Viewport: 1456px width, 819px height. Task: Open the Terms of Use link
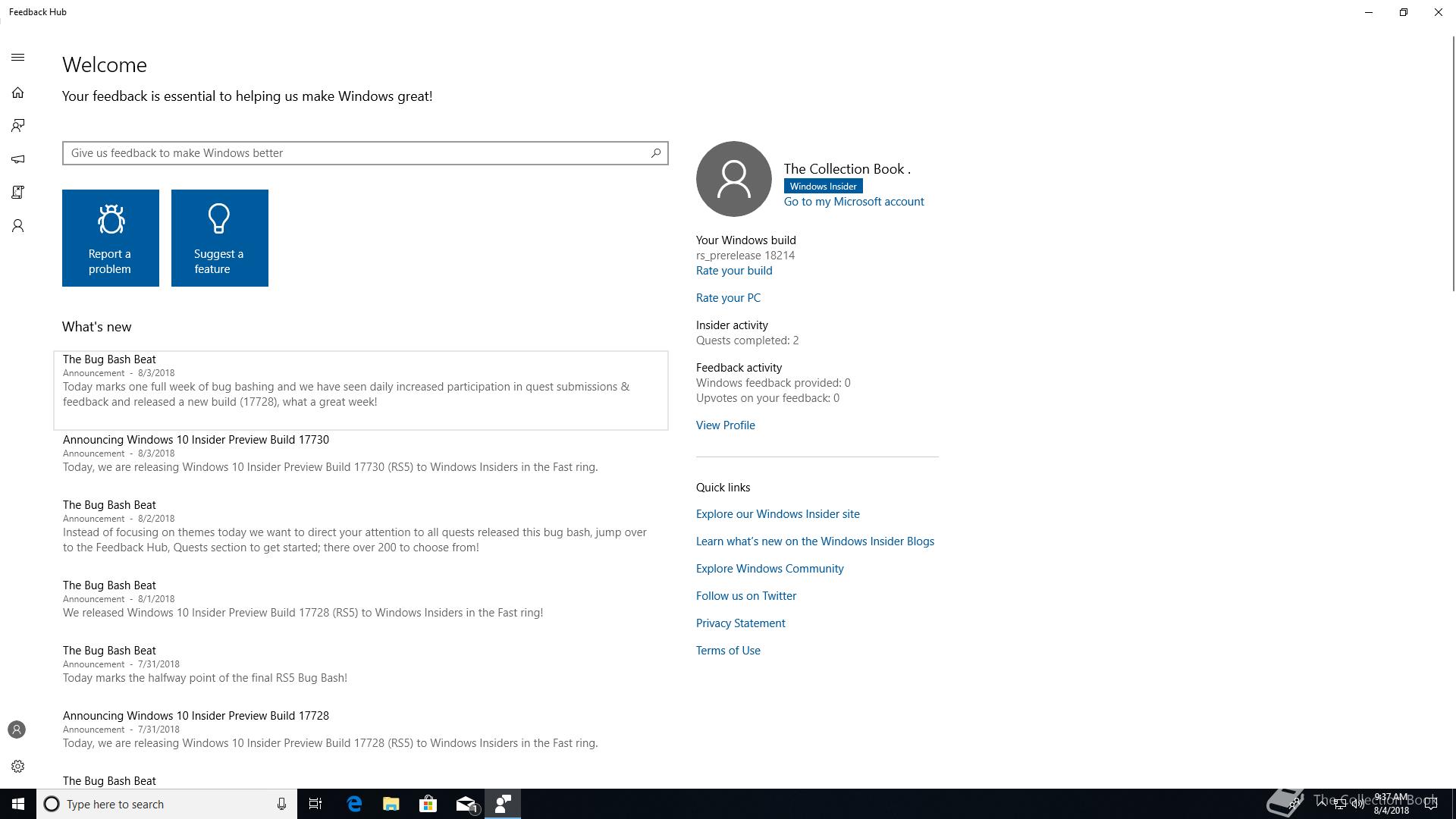tap(728, 651)
